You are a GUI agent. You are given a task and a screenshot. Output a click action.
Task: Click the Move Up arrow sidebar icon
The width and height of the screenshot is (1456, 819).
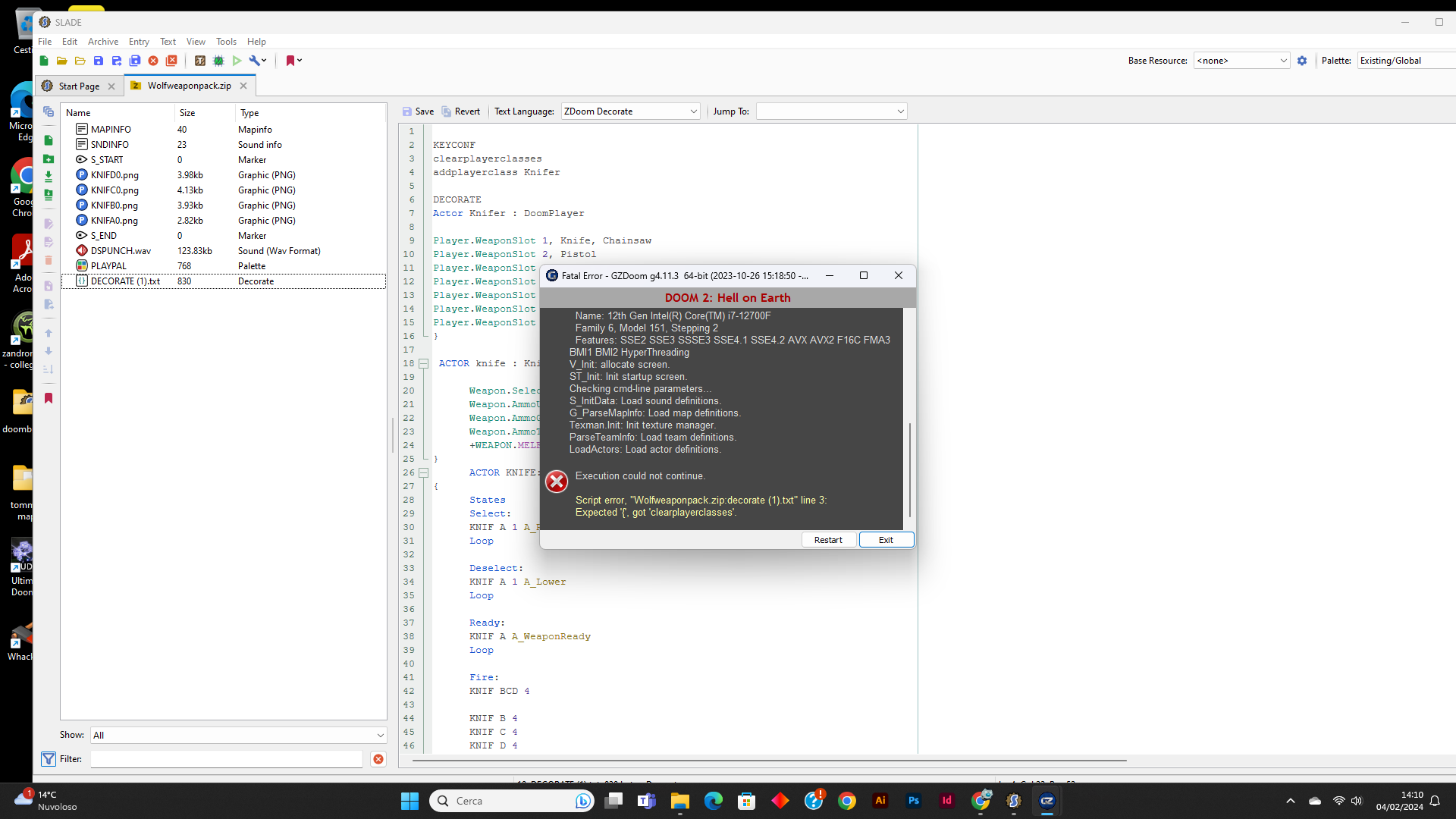coord(49,333)
